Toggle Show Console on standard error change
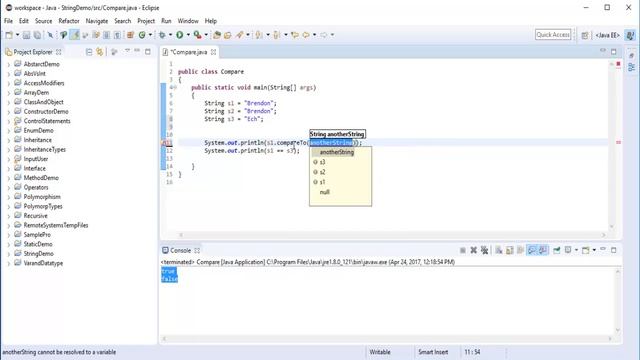 tap(543, 250)
